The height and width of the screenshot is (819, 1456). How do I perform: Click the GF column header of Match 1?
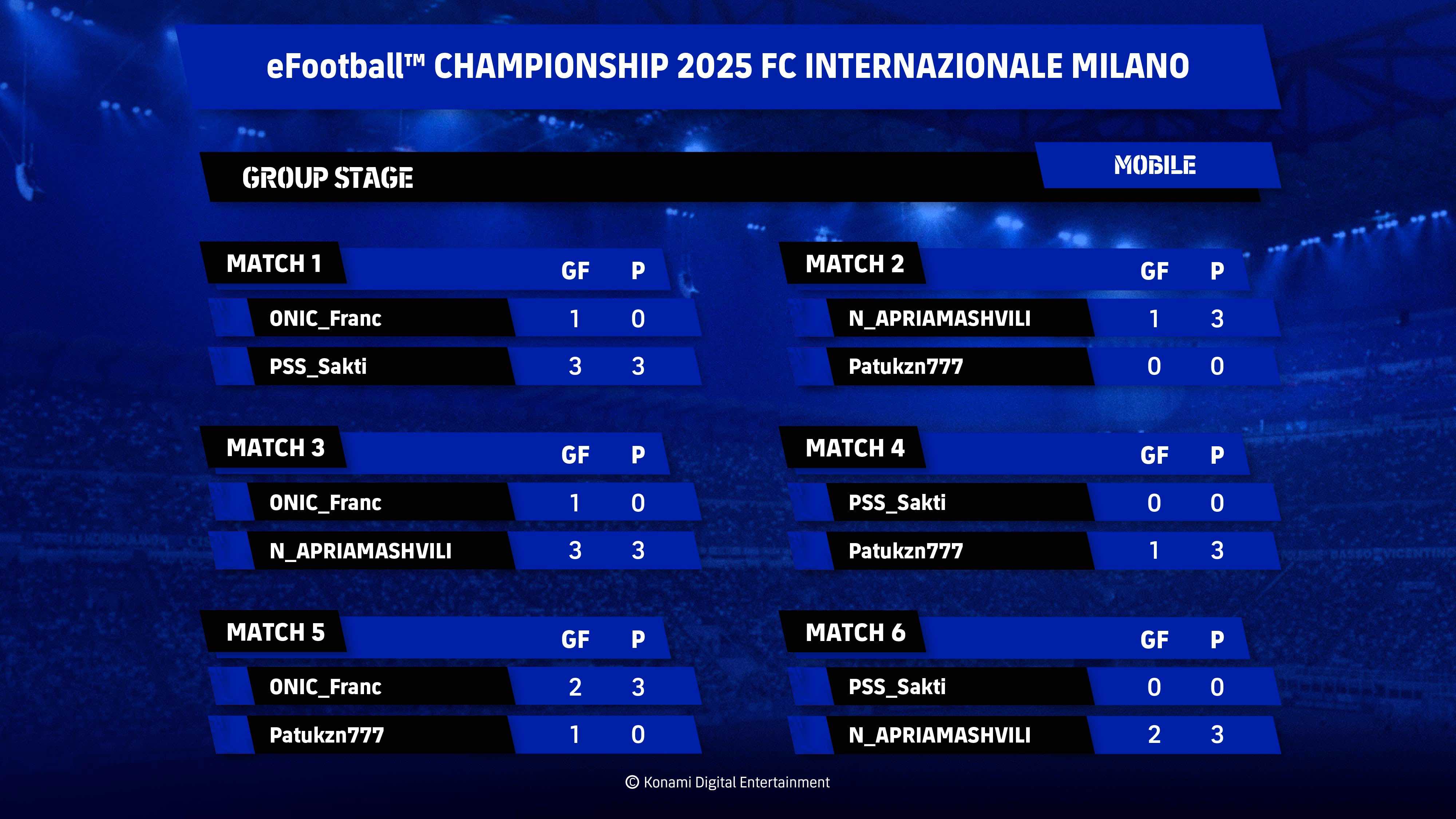[575, 271]
